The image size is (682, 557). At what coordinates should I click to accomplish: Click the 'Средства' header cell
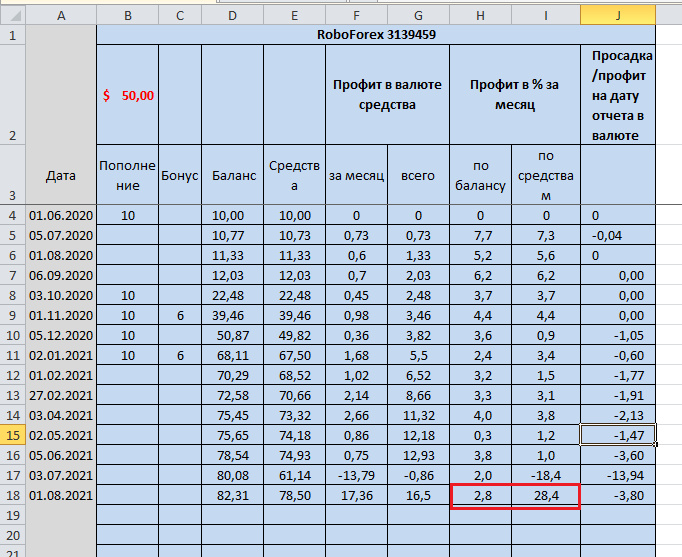(x=294, y=175)
